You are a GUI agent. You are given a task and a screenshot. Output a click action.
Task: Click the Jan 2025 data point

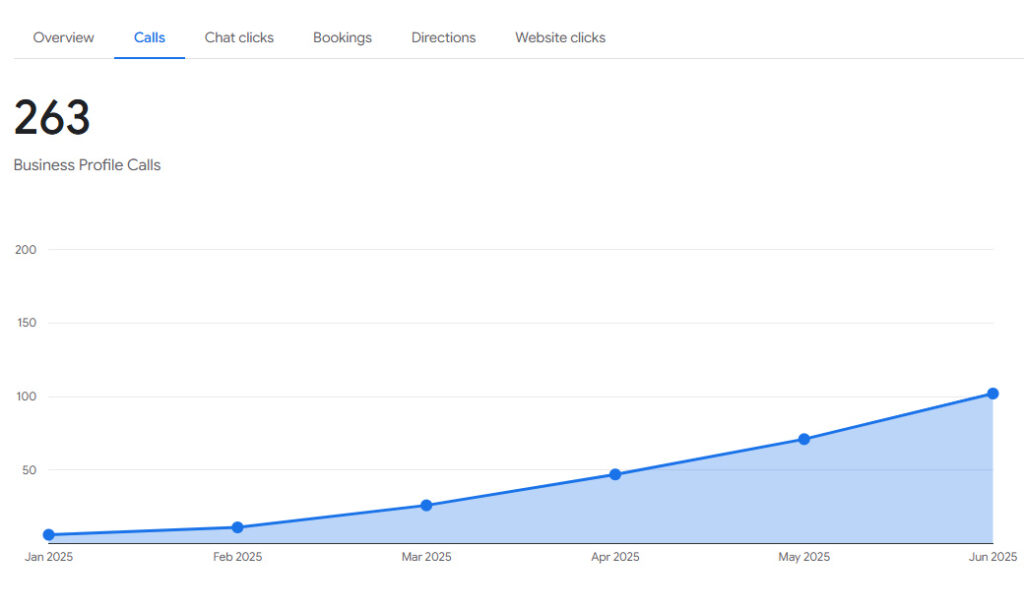49,535
